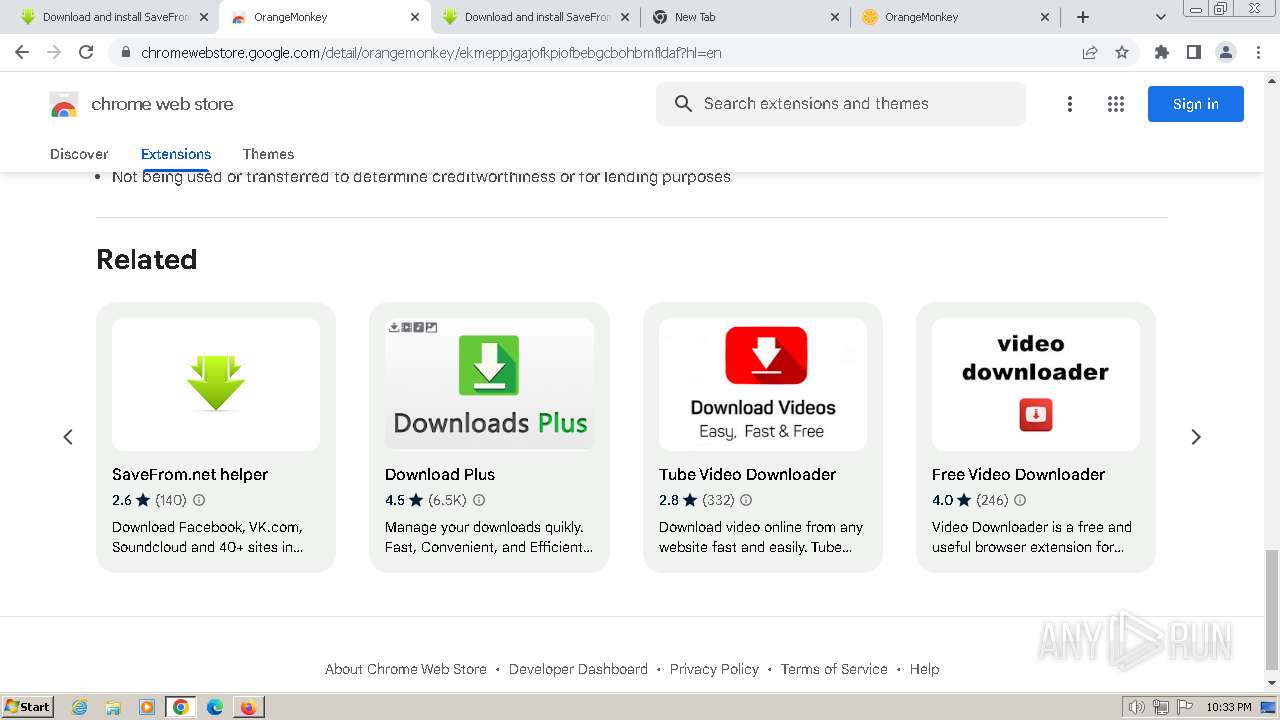Click the volume icon in system tray
Screen dimensions: 1280x720
click(x=1137, y=707)
